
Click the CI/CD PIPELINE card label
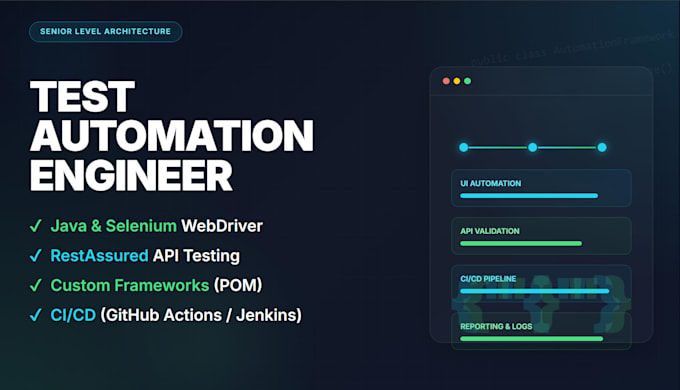click(x=488, y=279)
